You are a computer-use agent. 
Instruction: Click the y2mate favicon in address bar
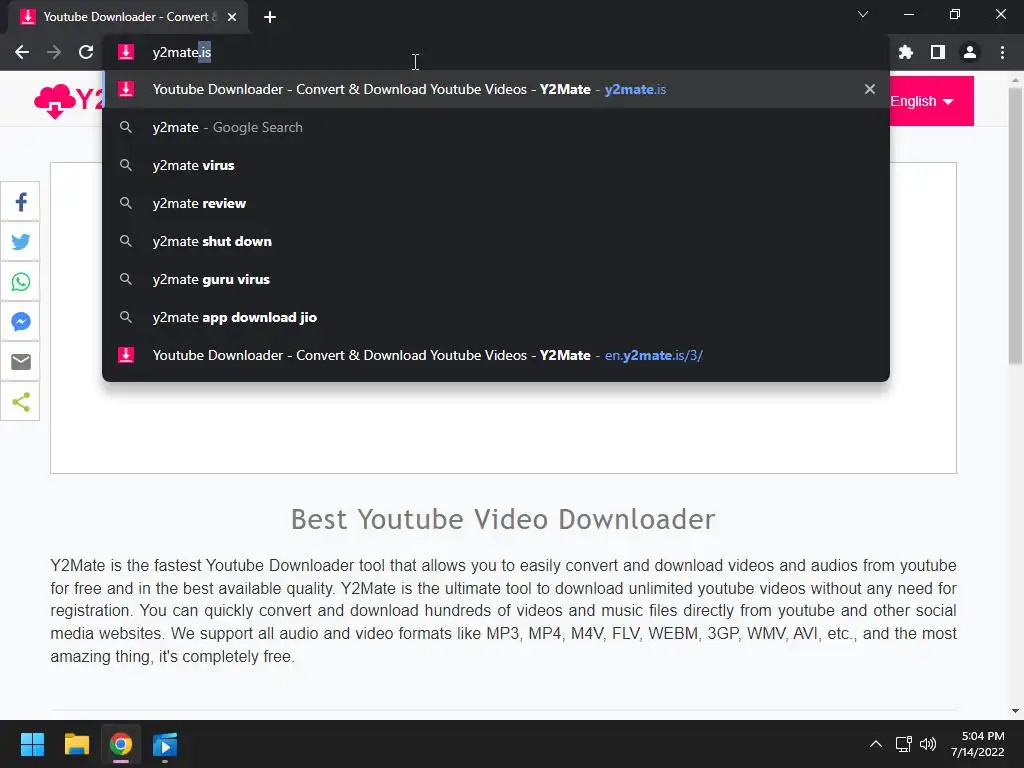(126, 52)
